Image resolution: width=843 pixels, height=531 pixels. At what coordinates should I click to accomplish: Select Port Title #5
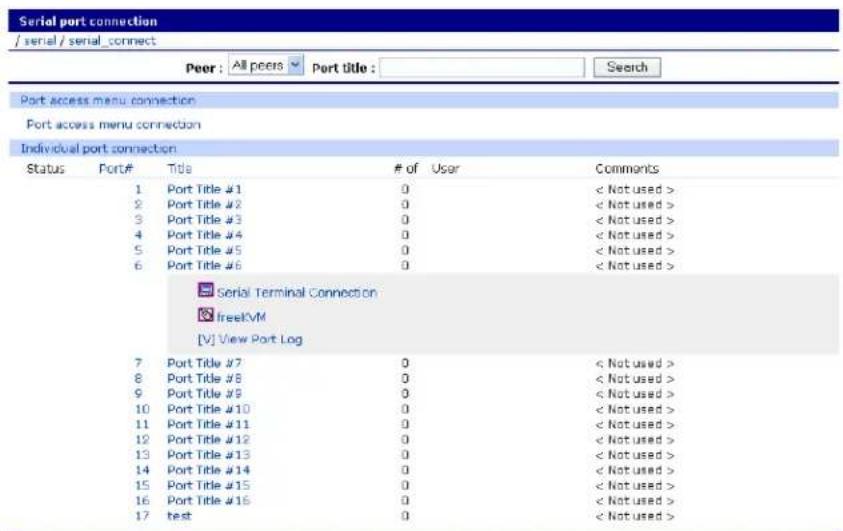[204, 250]
